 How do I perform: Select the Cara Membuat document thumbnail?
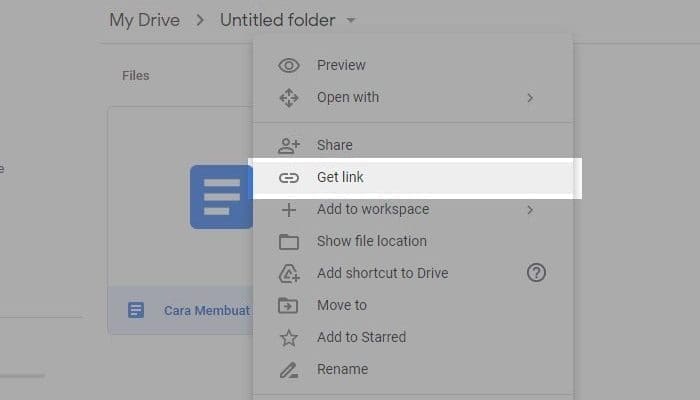pyautogui.click(x=220, y=197)
